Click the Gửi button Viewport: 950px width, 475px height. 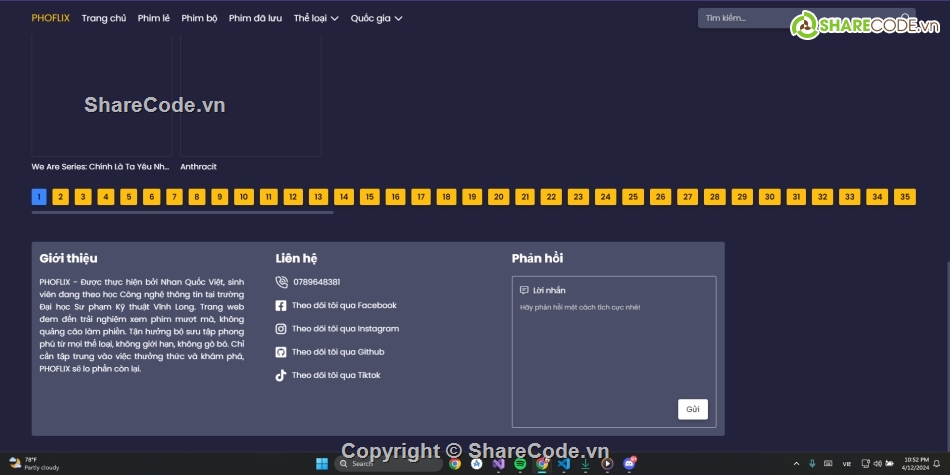[x=693, y=410]
